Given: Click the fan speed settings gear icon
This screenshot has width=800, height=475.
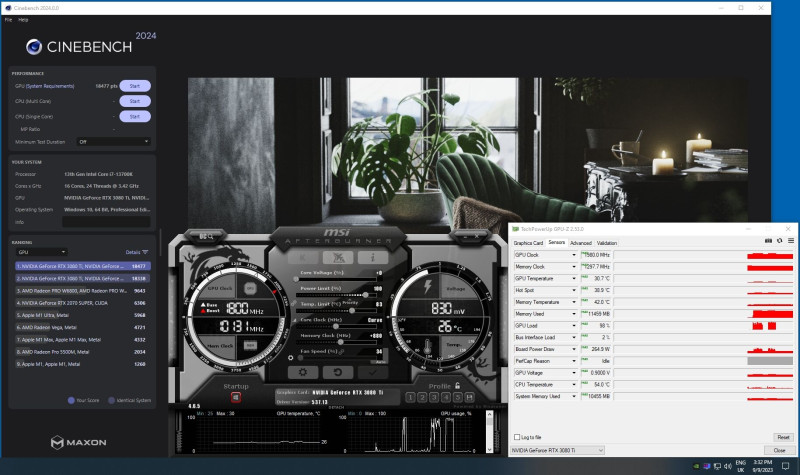Looking at the screenshot, I should (x=291, y=358).
